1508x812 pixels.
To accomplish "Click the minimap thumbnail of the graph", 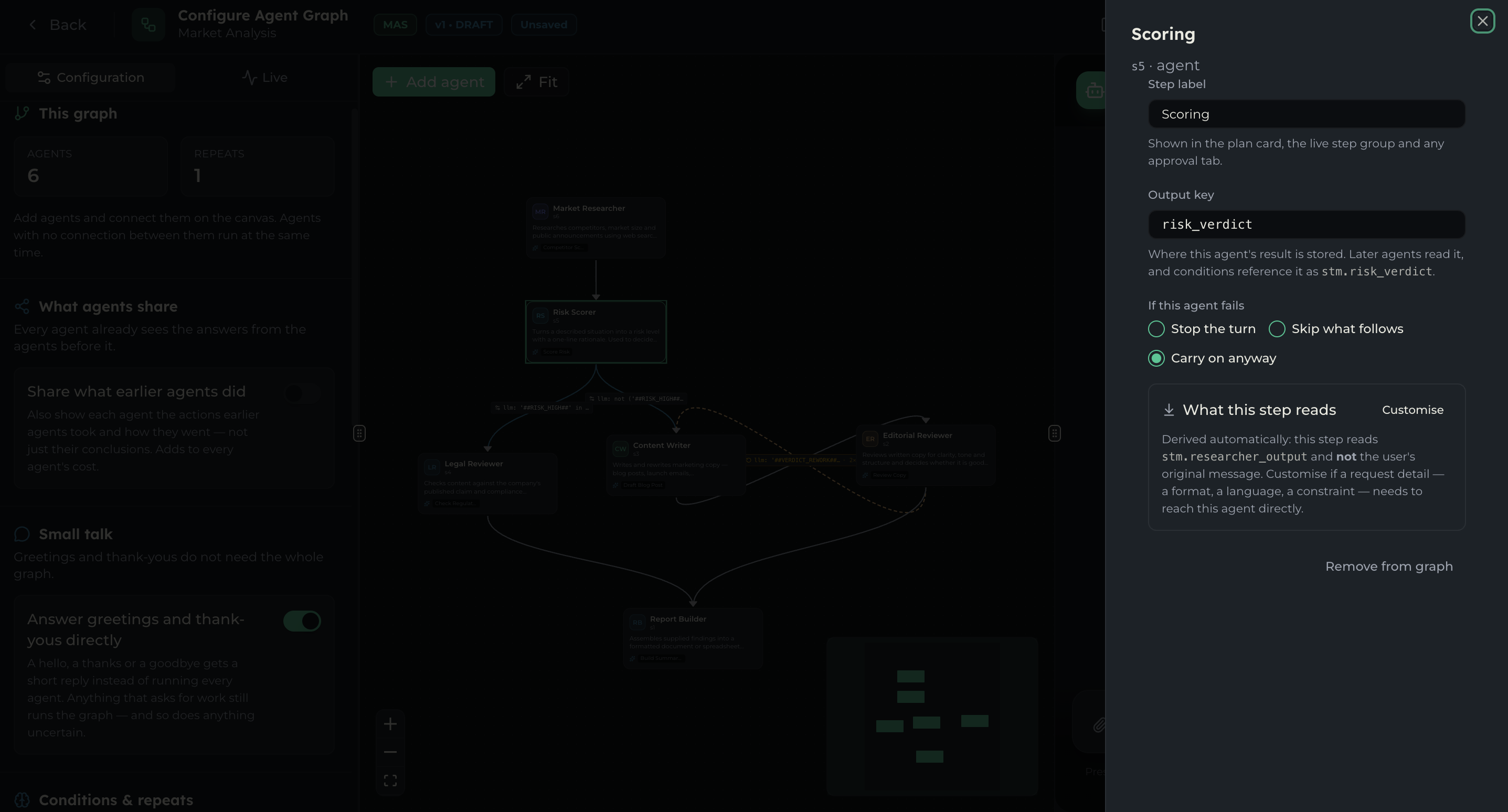I will point(932,717).
